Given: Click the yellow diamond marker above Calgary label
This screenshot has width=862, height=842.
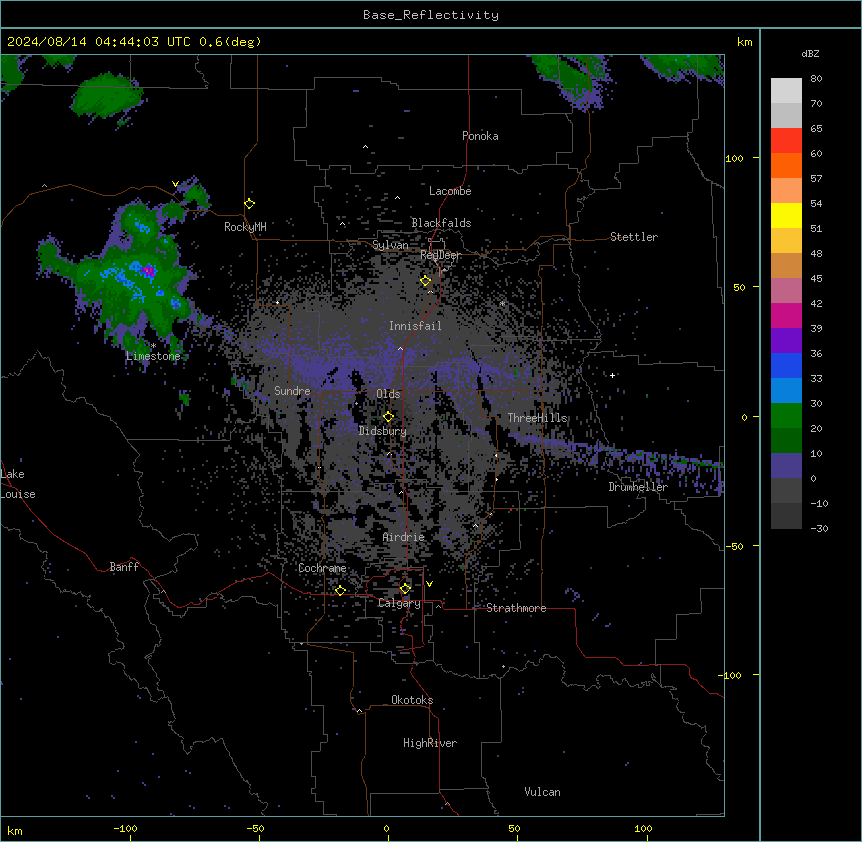Looking at the screenshot, I should click(x=405, y=588).
